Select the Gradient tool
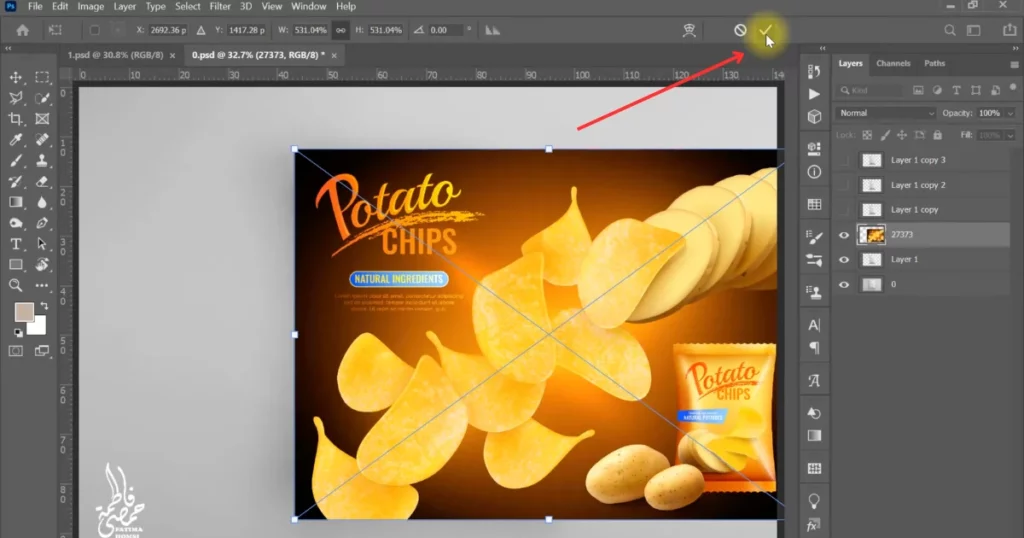The width and height of the screenshot is (1024, 538). (x=16, y=202)
